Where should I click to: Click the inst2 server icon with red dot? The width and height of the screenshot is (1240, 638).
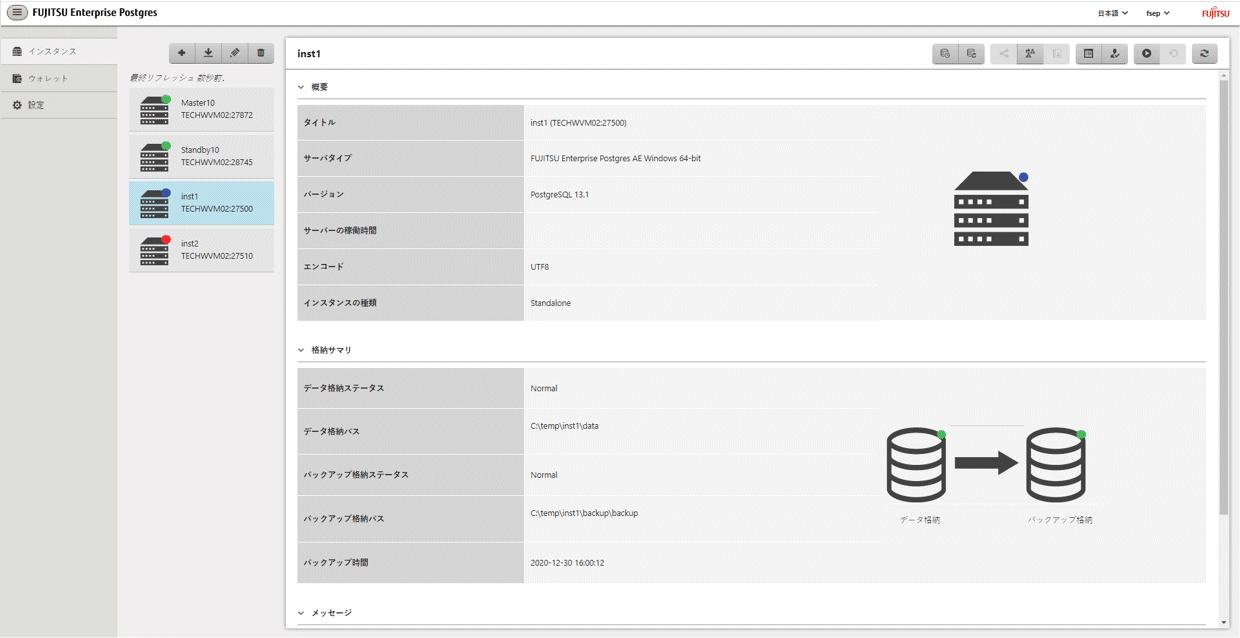click(155, 250)
